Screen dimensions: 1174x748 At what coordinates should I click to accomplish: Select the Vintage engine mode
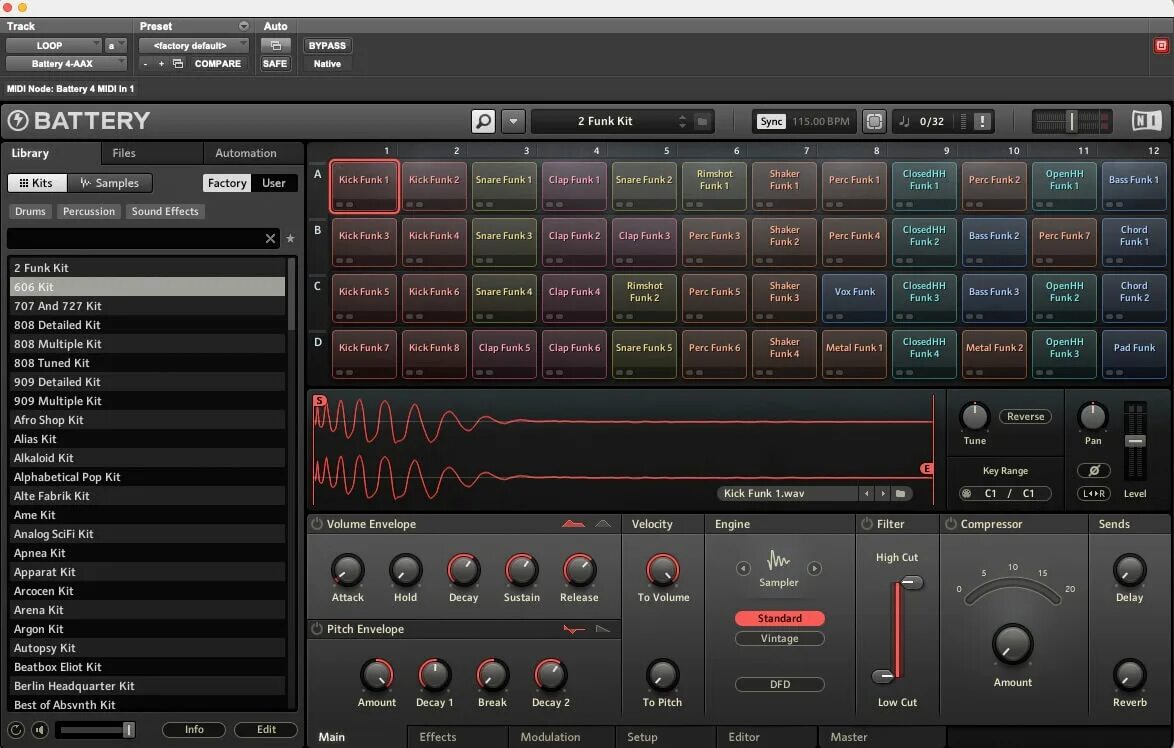779,639
